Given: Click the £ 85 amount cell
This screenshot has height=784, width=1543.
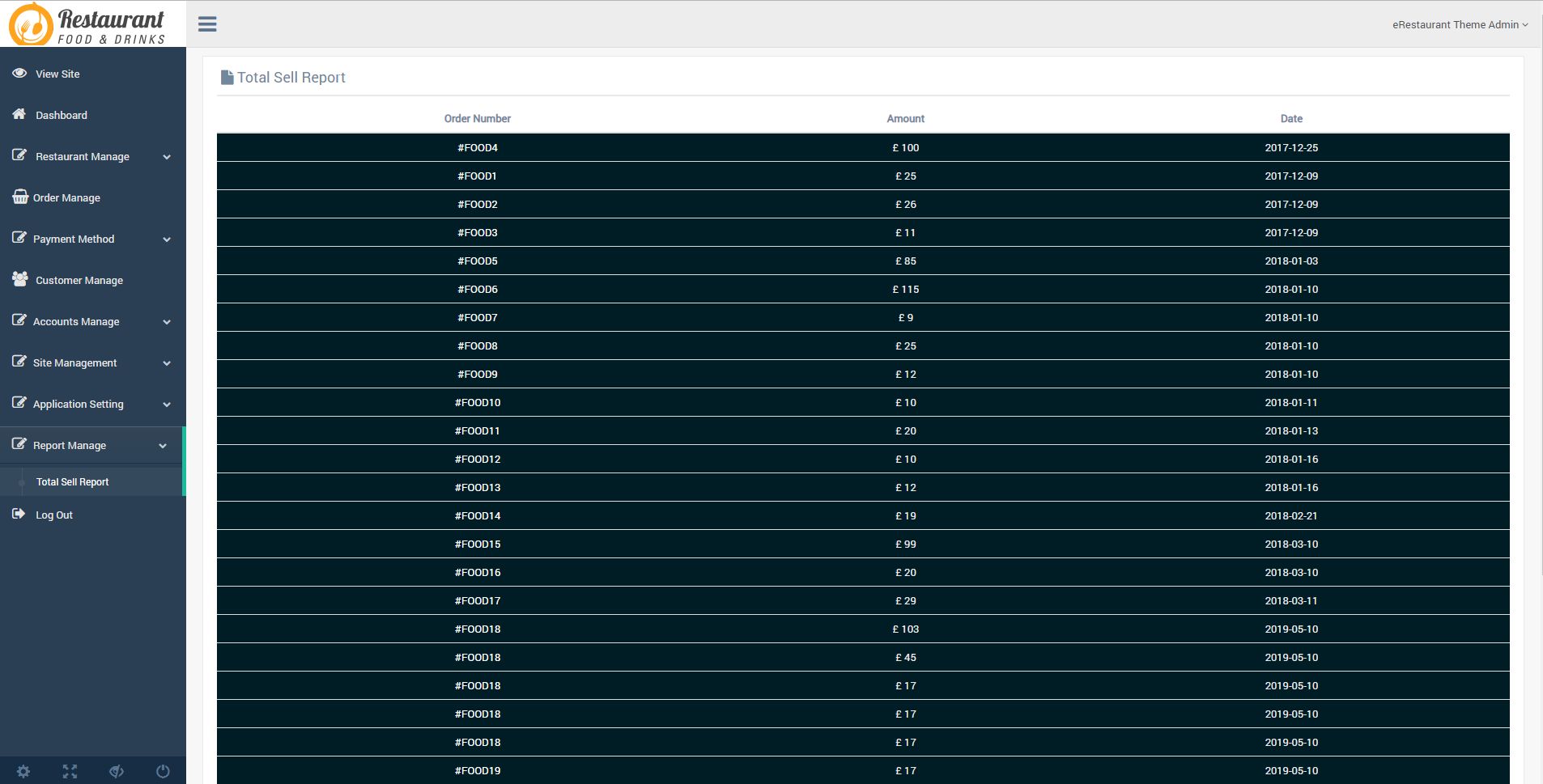Looking at the screenshot, I should coord(906,261).
